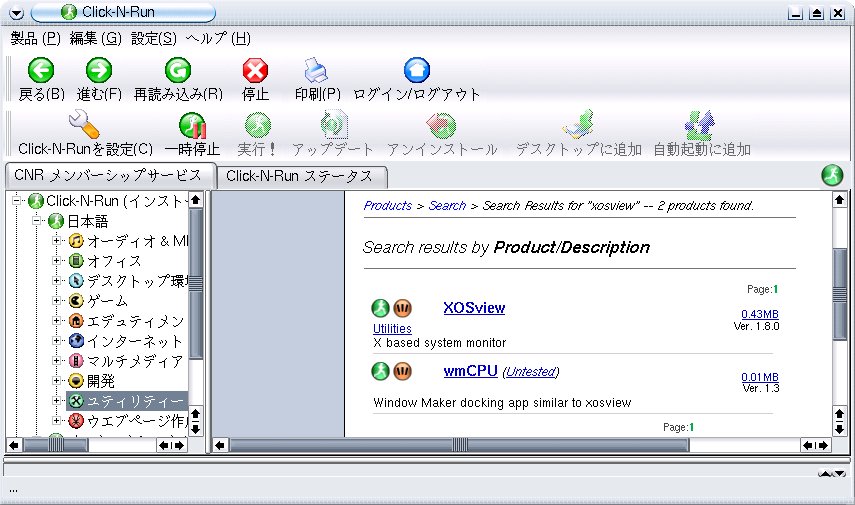Click the green Back (戻る) arrow icon

[x=41, y=70]
